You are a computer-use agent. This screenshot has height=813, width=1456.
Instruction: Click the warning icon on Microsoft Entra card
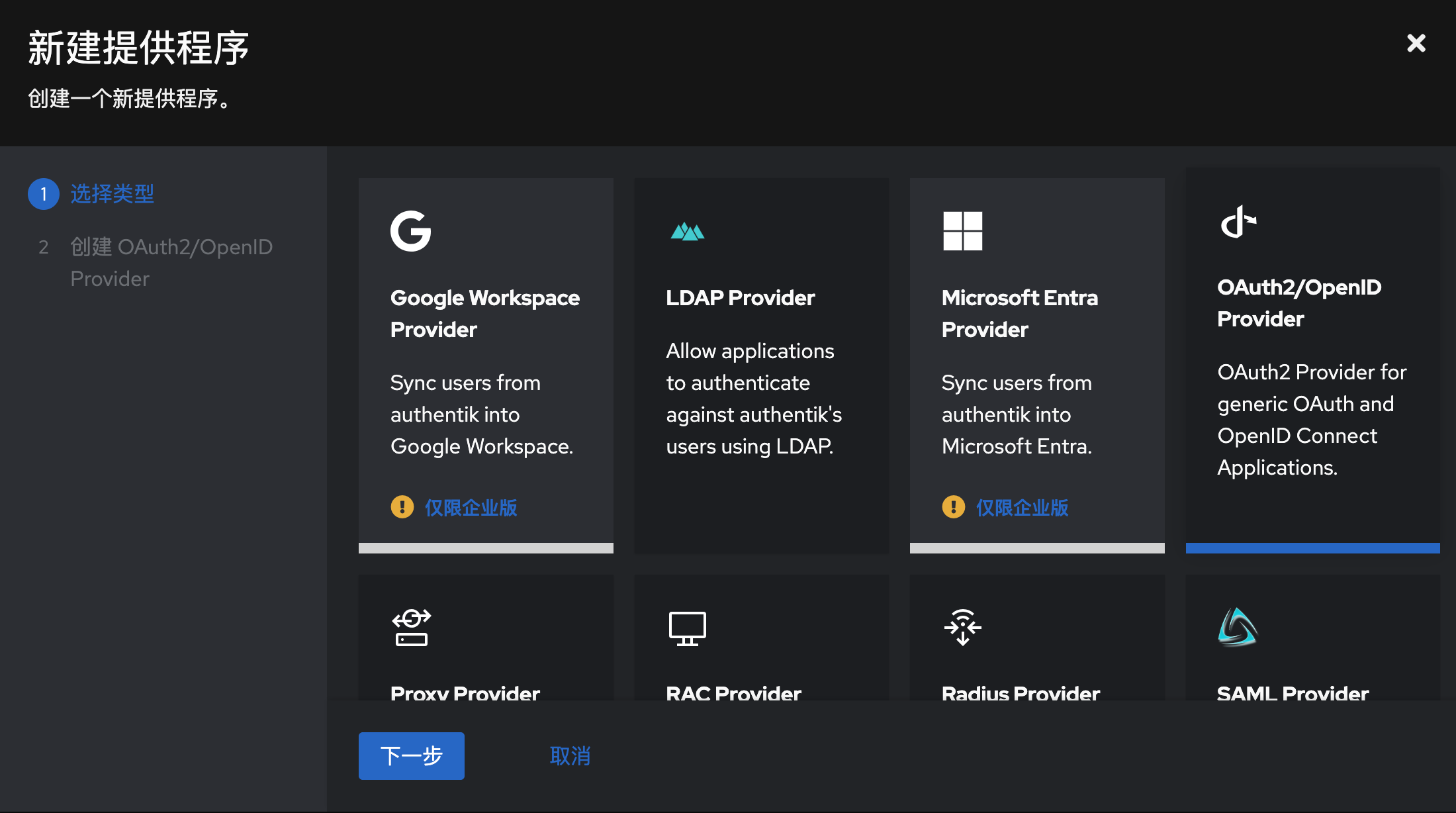(952, 507)
